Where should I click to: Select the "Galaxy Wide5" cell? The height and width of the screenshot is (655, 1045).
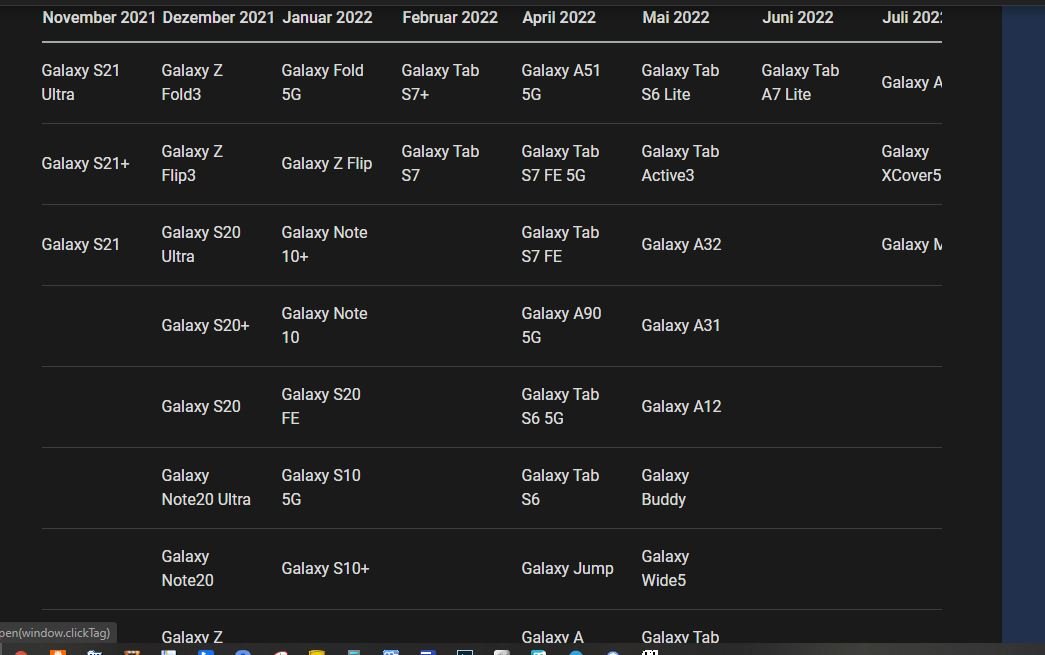[x=665, y=568]
